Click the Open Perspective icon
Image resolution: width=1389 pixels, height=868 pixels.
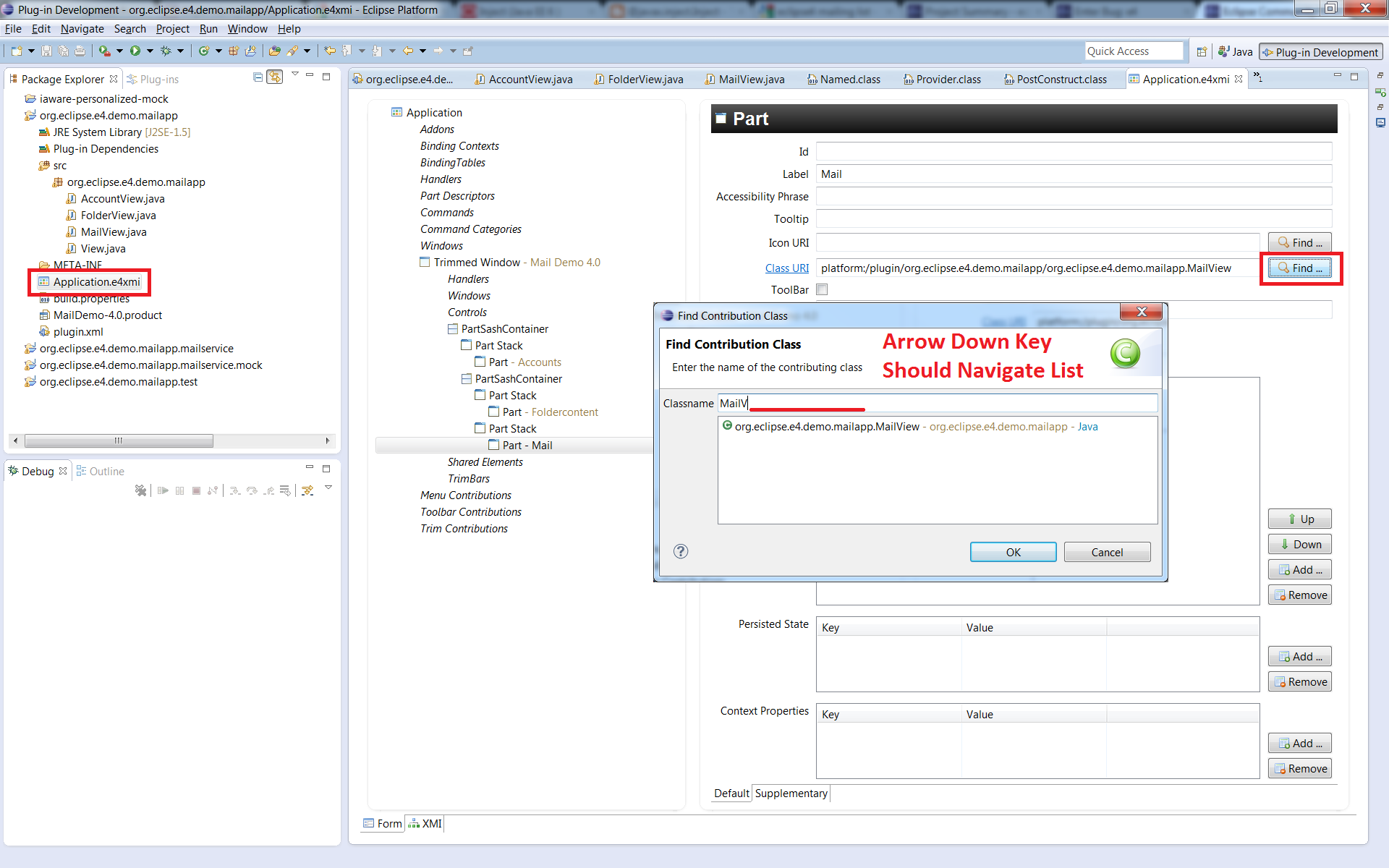(1202, 52)
